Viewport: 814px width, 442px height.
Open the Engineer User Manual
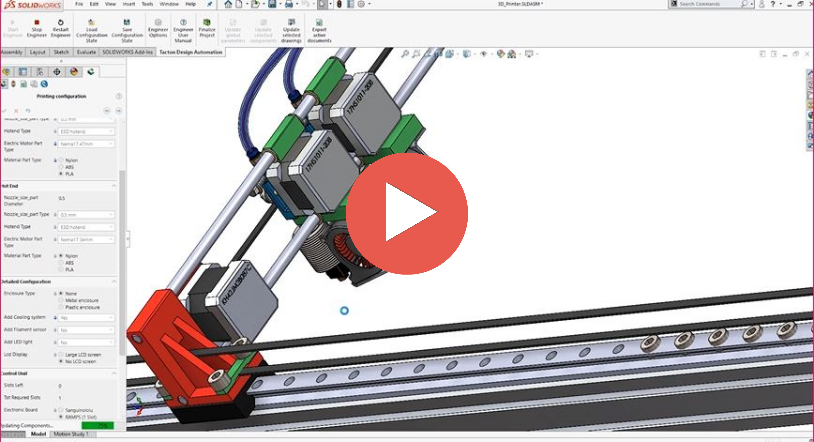(183, 22)
